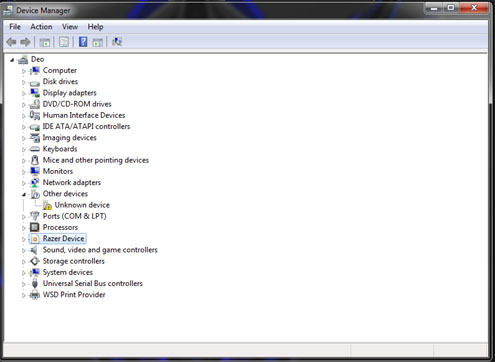Expand the Disk drives category arrow
Image resolution: width=495 pixels, height=362 pixels.
coord(24,82)
